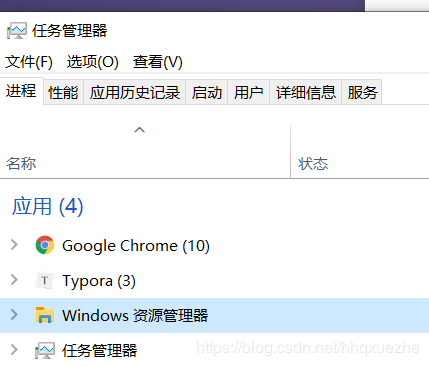Click the Google Chrome icon in process list

[x=45, y=245]
